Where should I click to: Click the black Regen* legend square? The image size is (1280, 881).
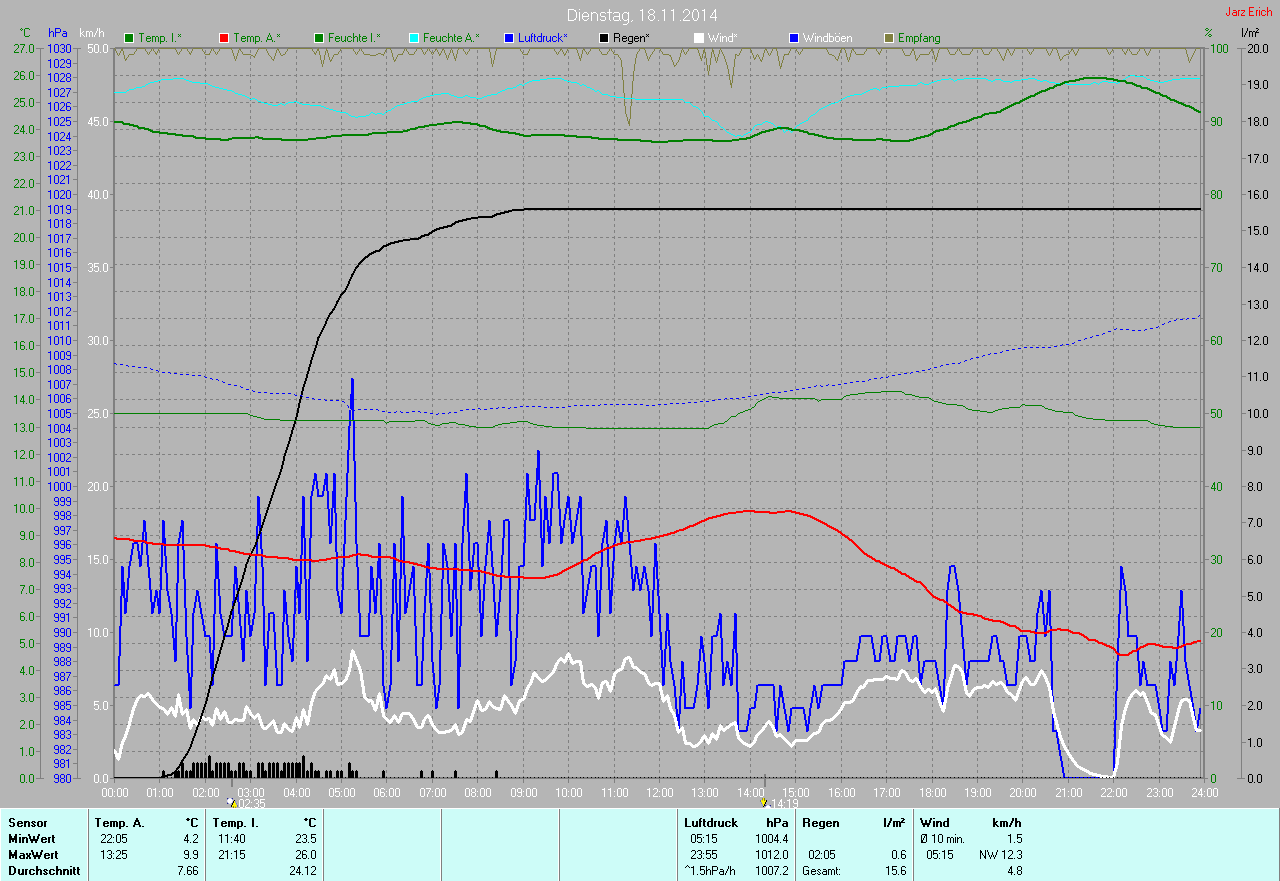click(604, 38)
